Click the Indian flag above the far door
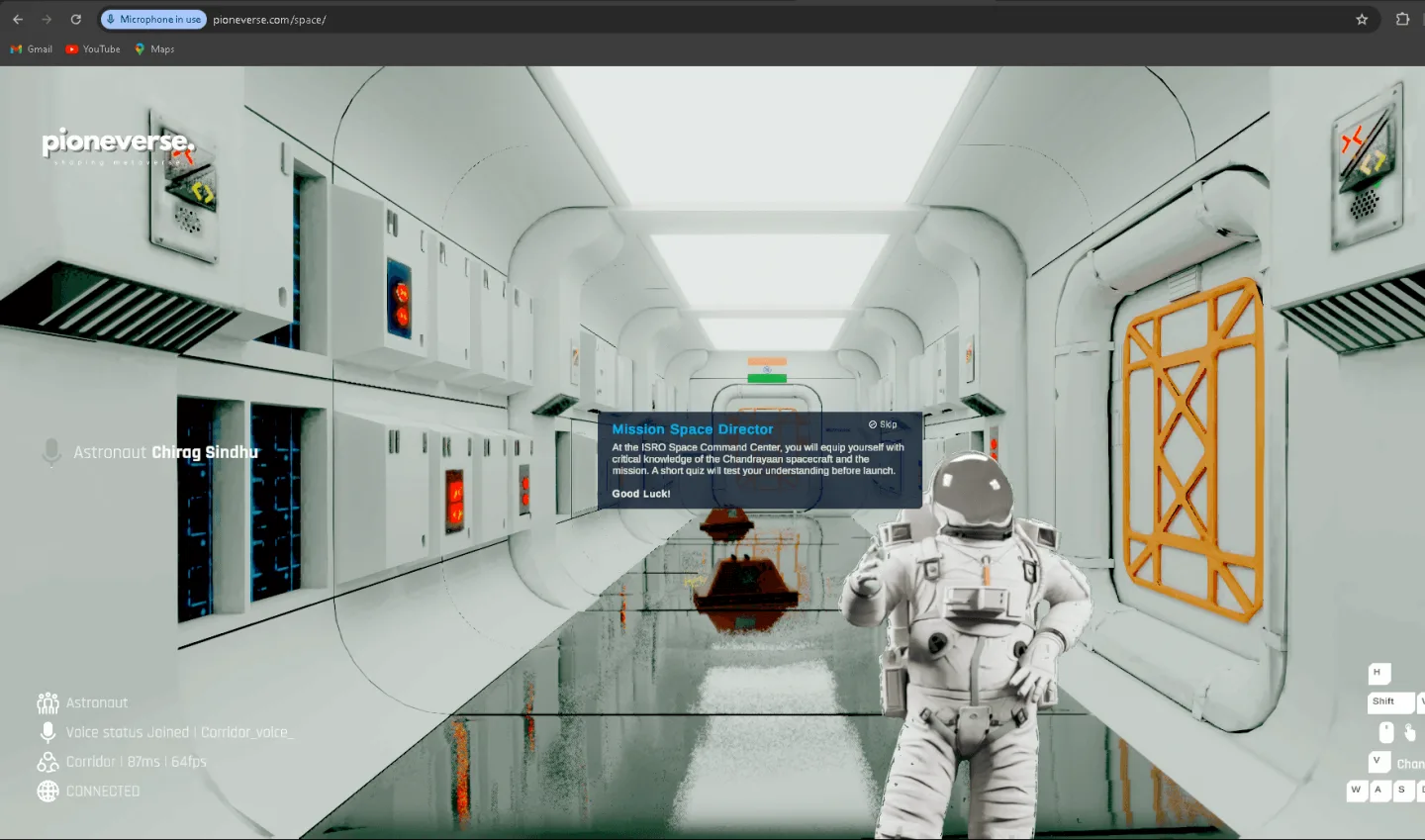The height and width of the screenshot is (840, 1425). click(x=767, y=370)
